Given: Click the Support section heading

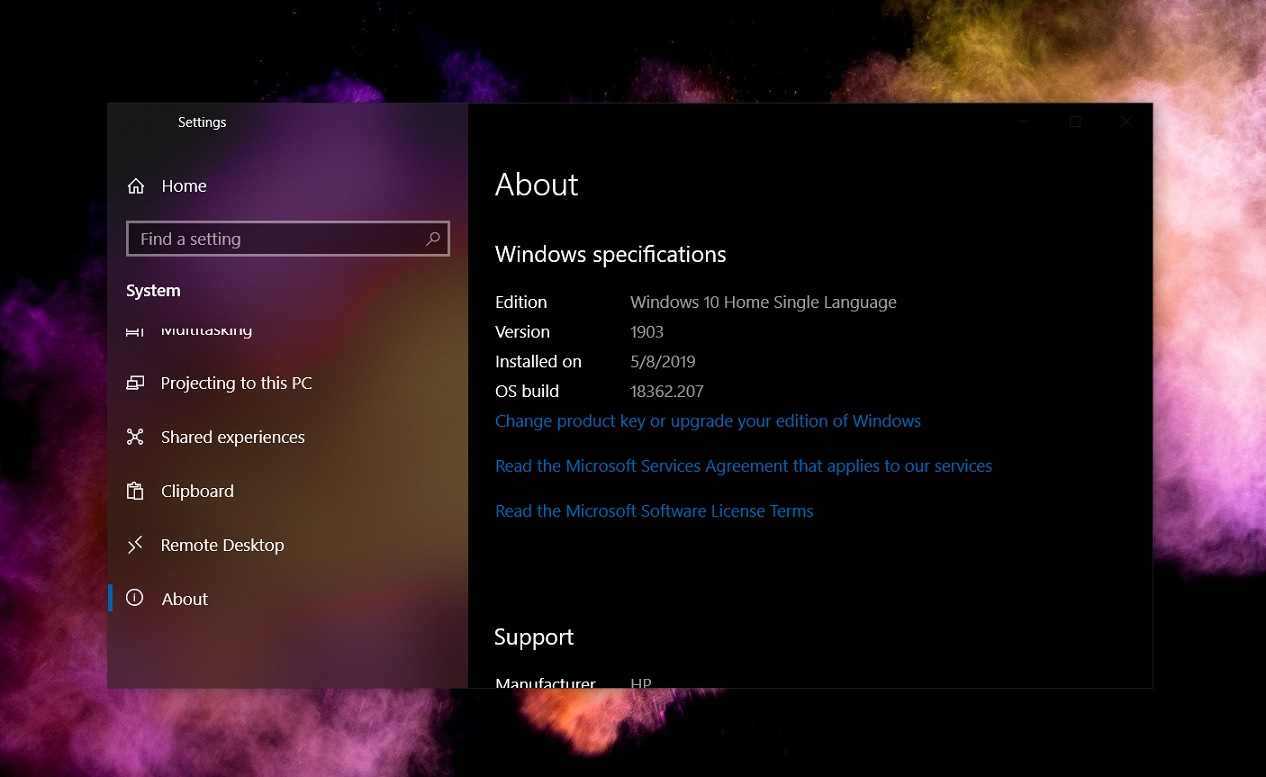Looking at the screenshot, I should point(534,637).
